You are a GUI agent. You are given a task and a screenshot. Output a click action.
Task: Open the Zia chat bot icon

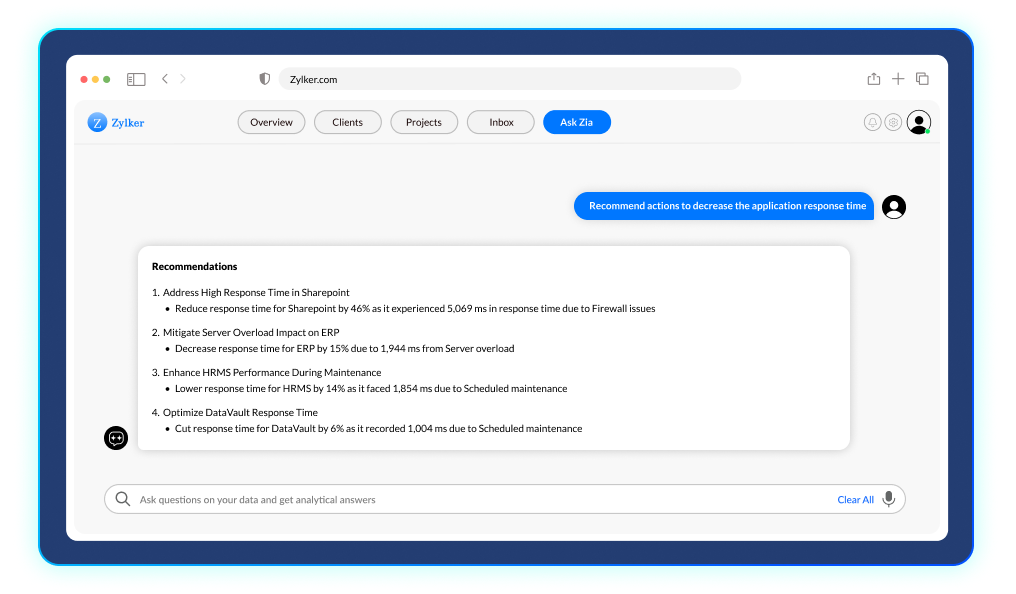coord(116,437)
